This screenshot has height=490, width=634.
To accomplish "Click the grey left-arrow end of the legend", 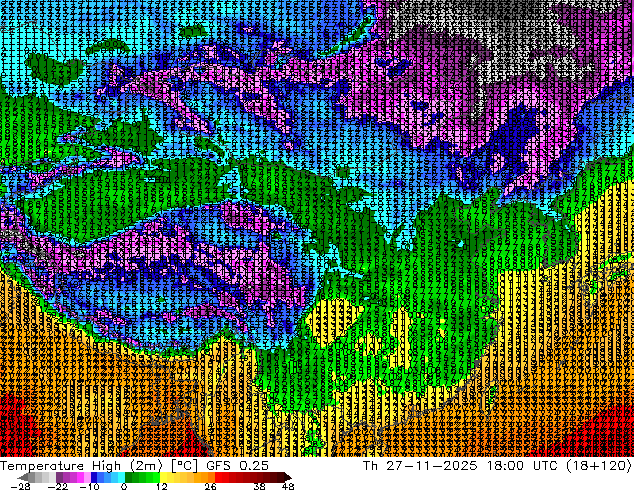I will 23,477.
